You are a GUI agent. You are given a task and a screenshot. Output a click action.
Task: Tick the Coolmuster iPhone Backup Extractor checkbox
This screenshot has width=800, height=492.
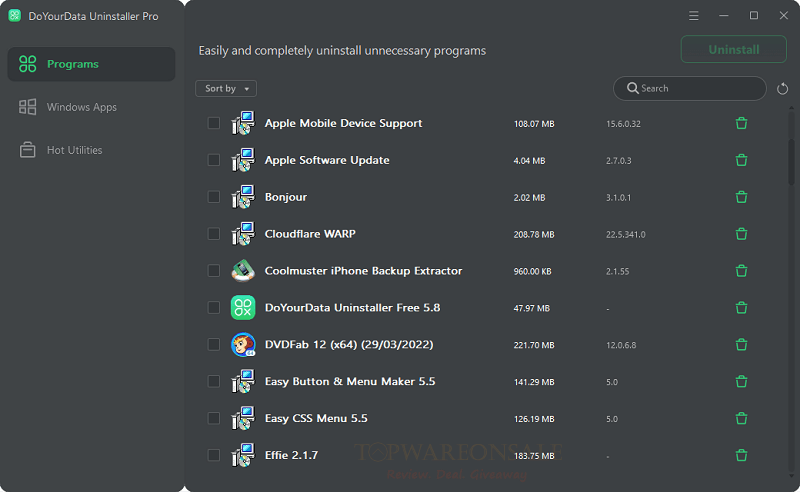pyautogui.click(x=214, y=270)
